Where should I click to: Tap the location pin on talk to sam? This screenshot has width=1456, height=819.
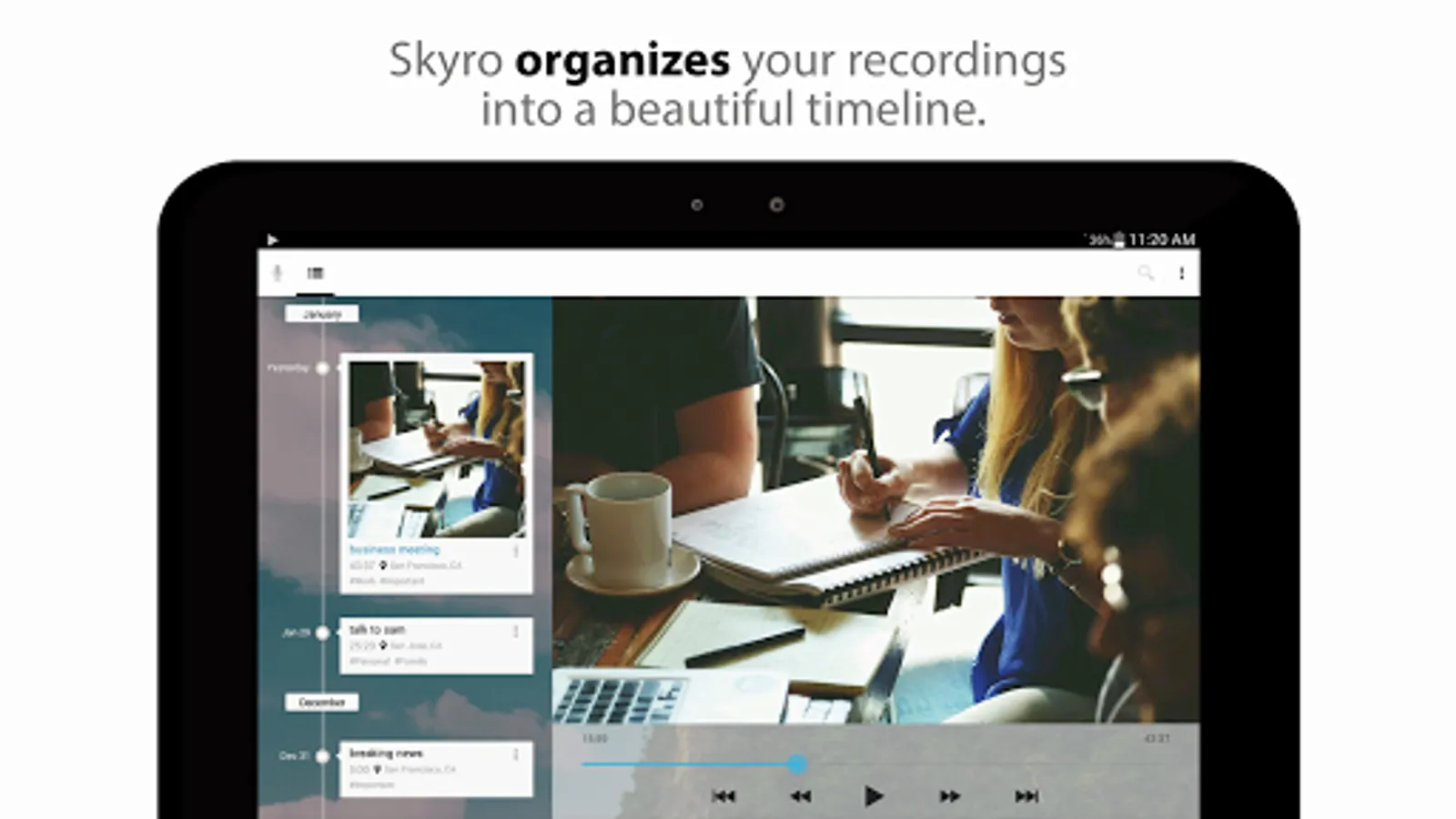coord(383,645)
